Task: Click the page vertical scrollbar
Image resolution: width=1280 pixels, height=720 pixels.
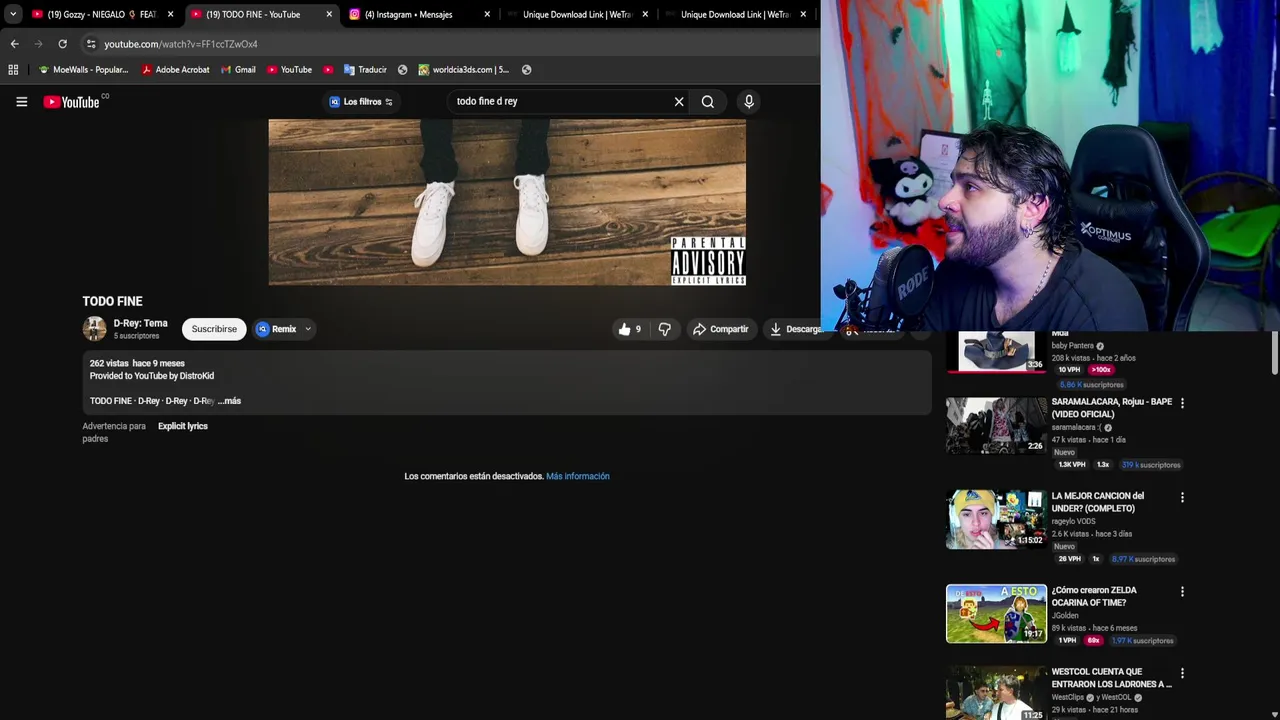Action: (1275, 355)
